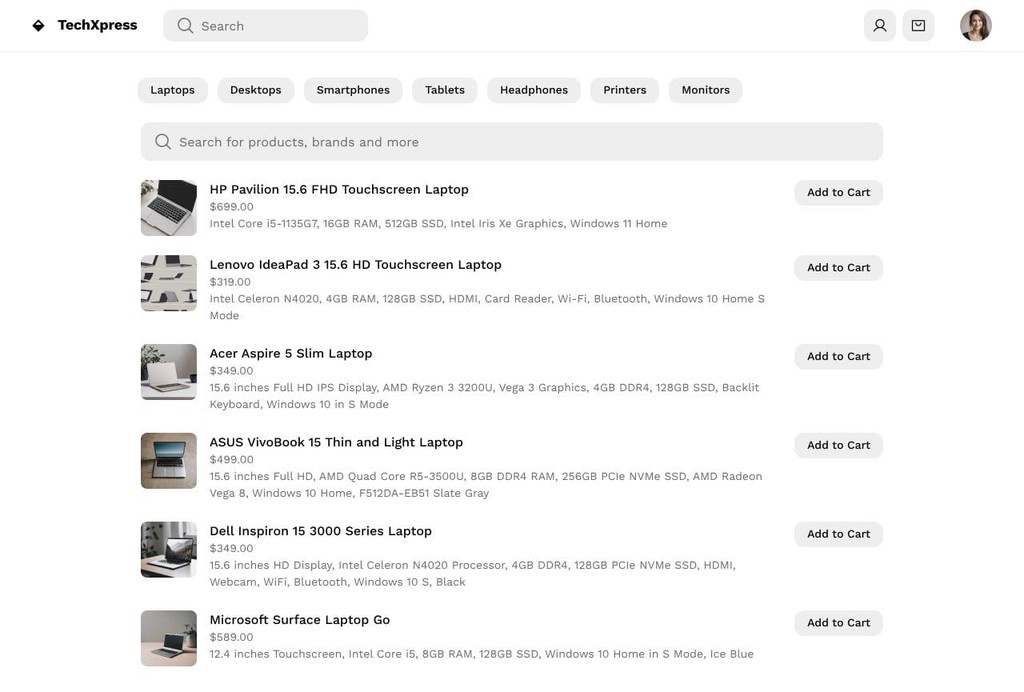Click the $699.00 price
Image resolution: width=1024 pixels, height=692 pixels.
pos(231,206)
